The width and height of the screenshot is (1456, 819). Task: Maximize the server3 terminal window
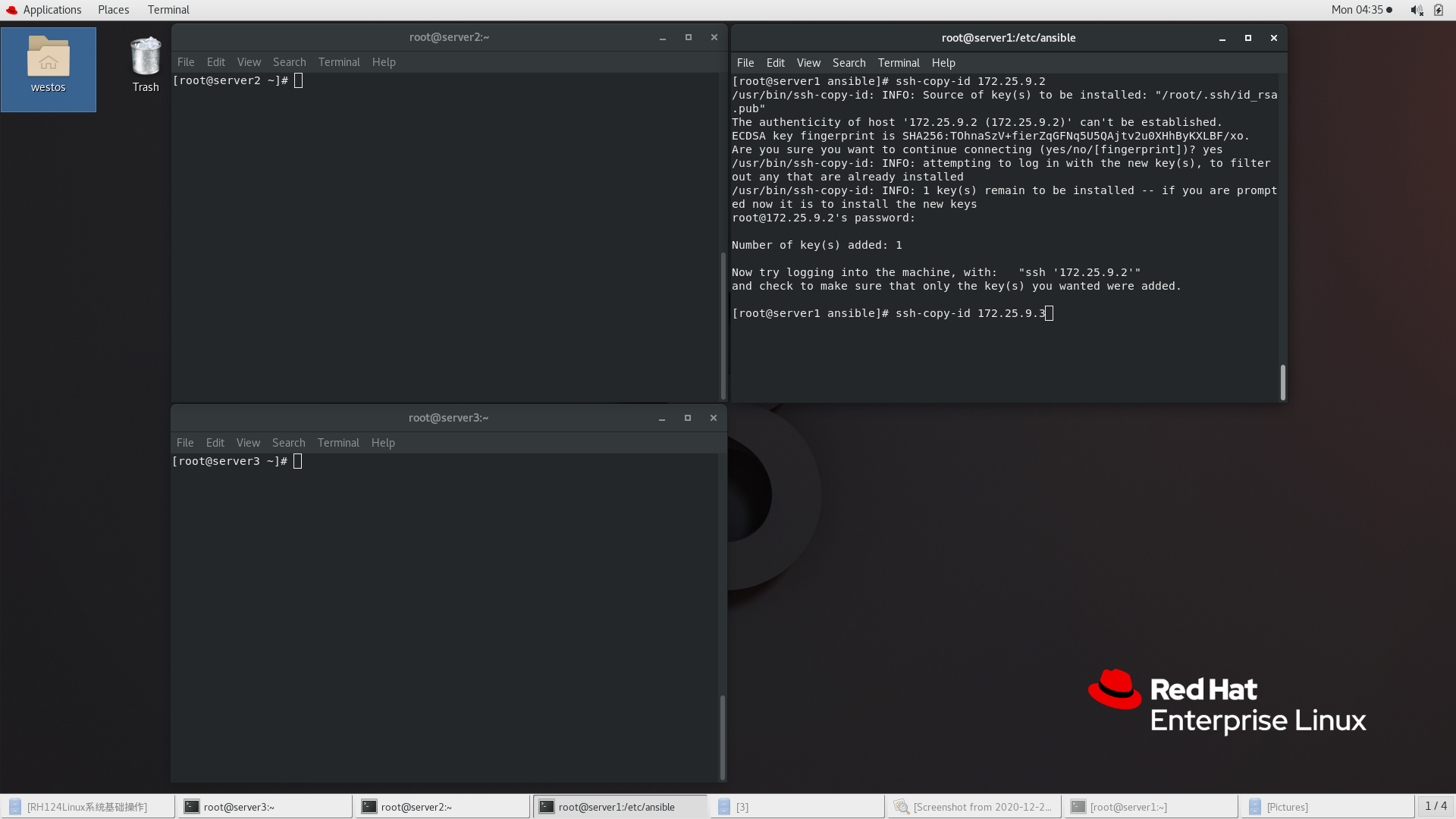coord(687,418)
